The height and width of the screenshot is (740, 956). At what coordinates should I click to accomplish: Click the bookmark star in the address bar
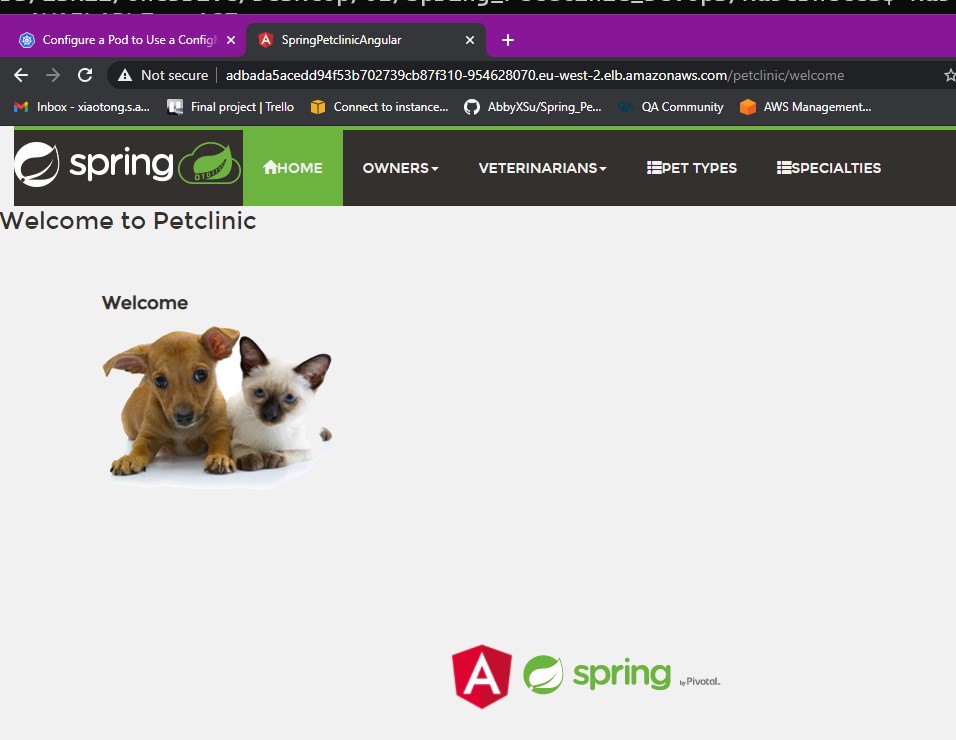point(950,74)
